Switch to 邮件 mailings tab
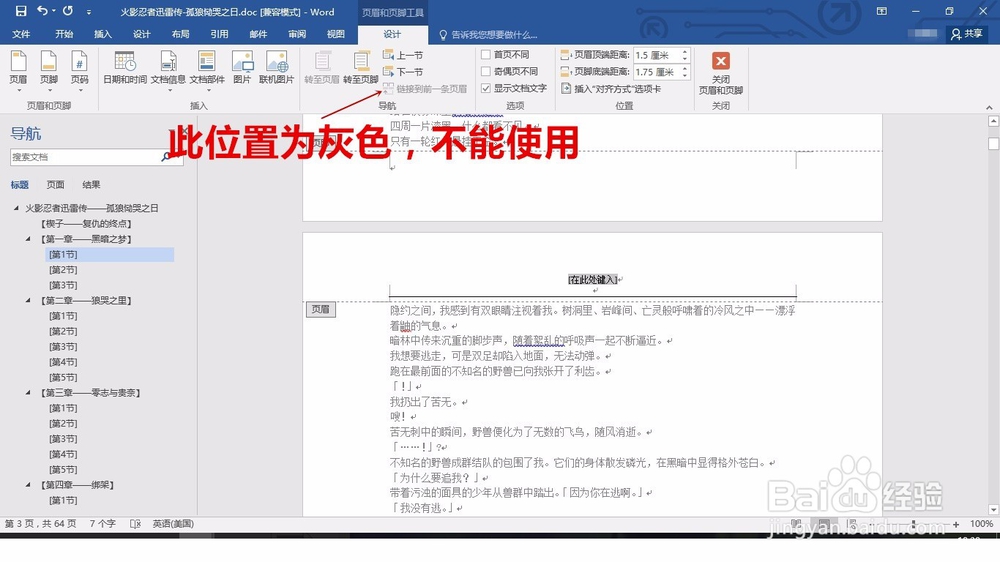Image resolution: width=1000 pixels, height=562 pixels. point(258,34)
